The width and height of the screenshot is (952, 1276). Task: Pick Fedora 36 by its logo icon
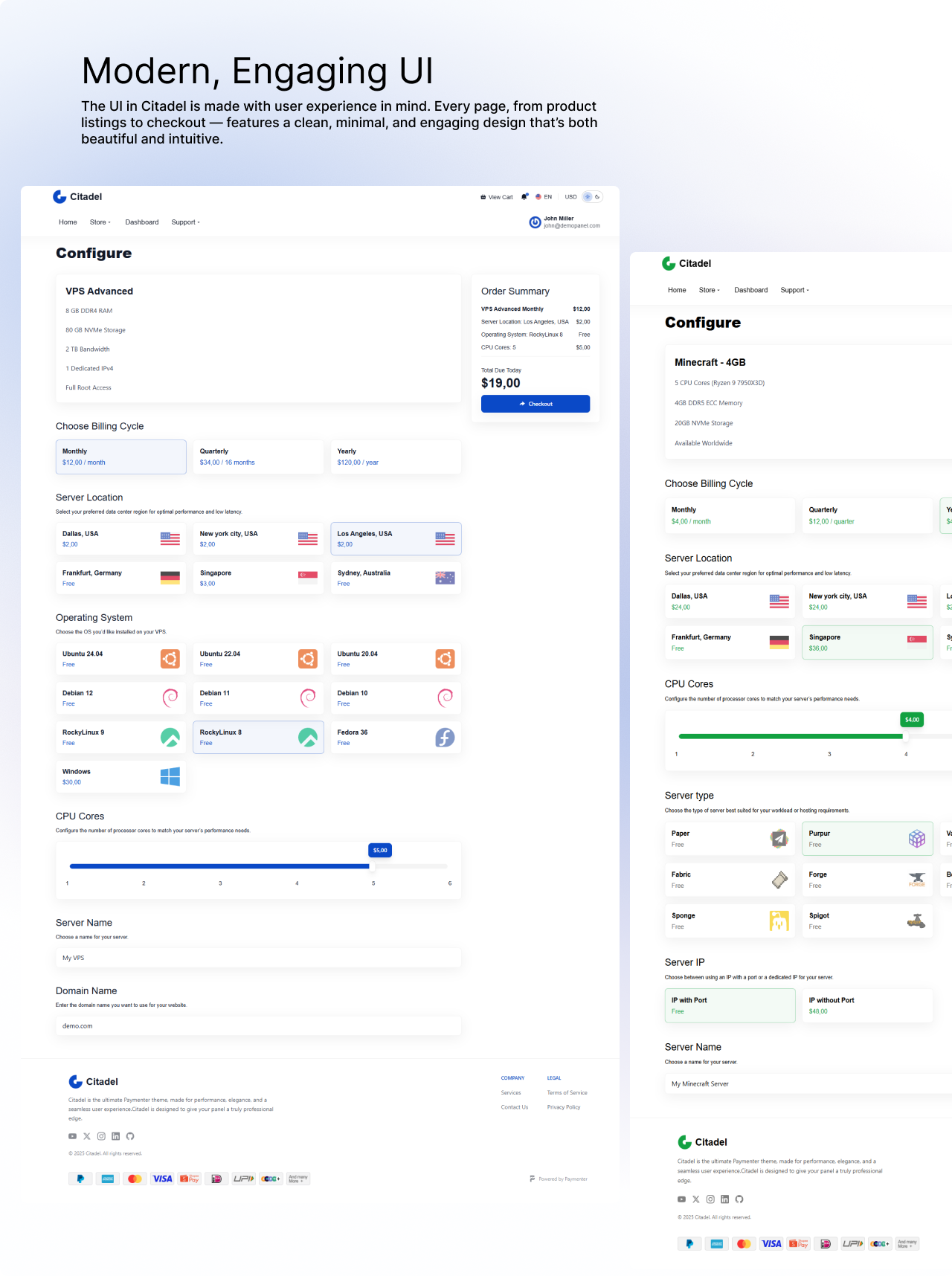pos(445,737)
